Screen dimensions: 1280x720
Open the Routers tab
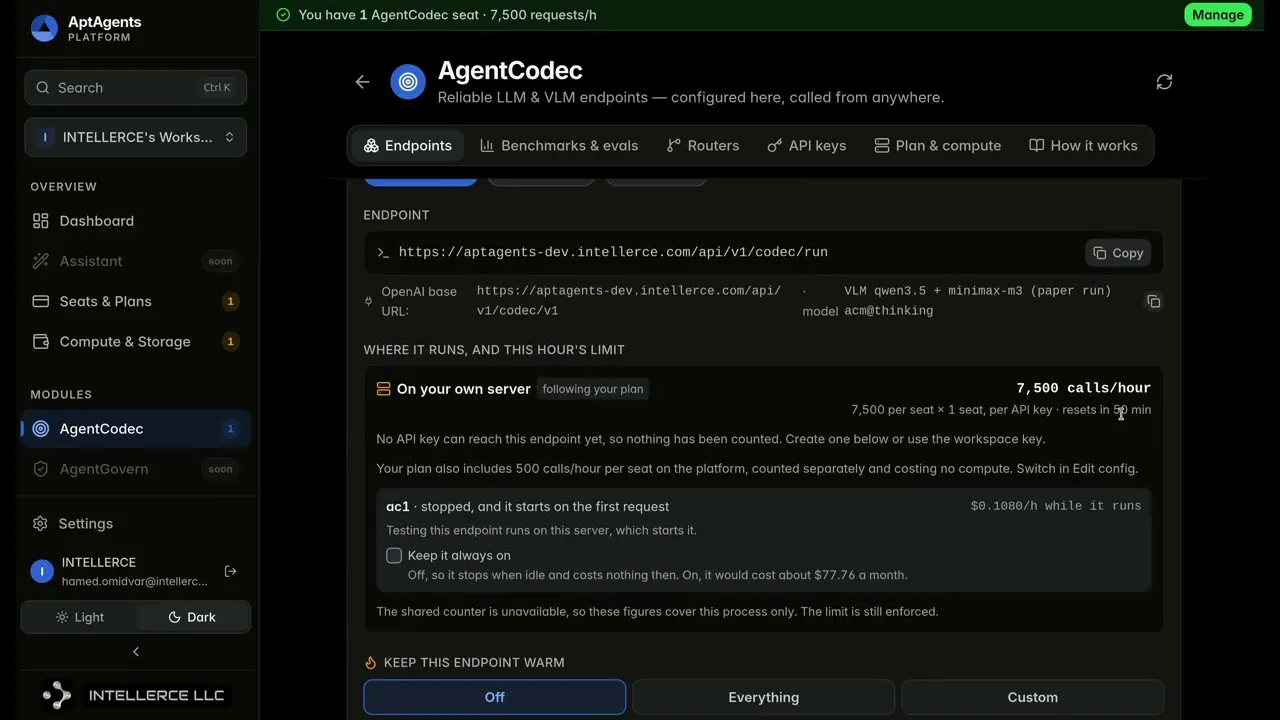tap(703, 145)
